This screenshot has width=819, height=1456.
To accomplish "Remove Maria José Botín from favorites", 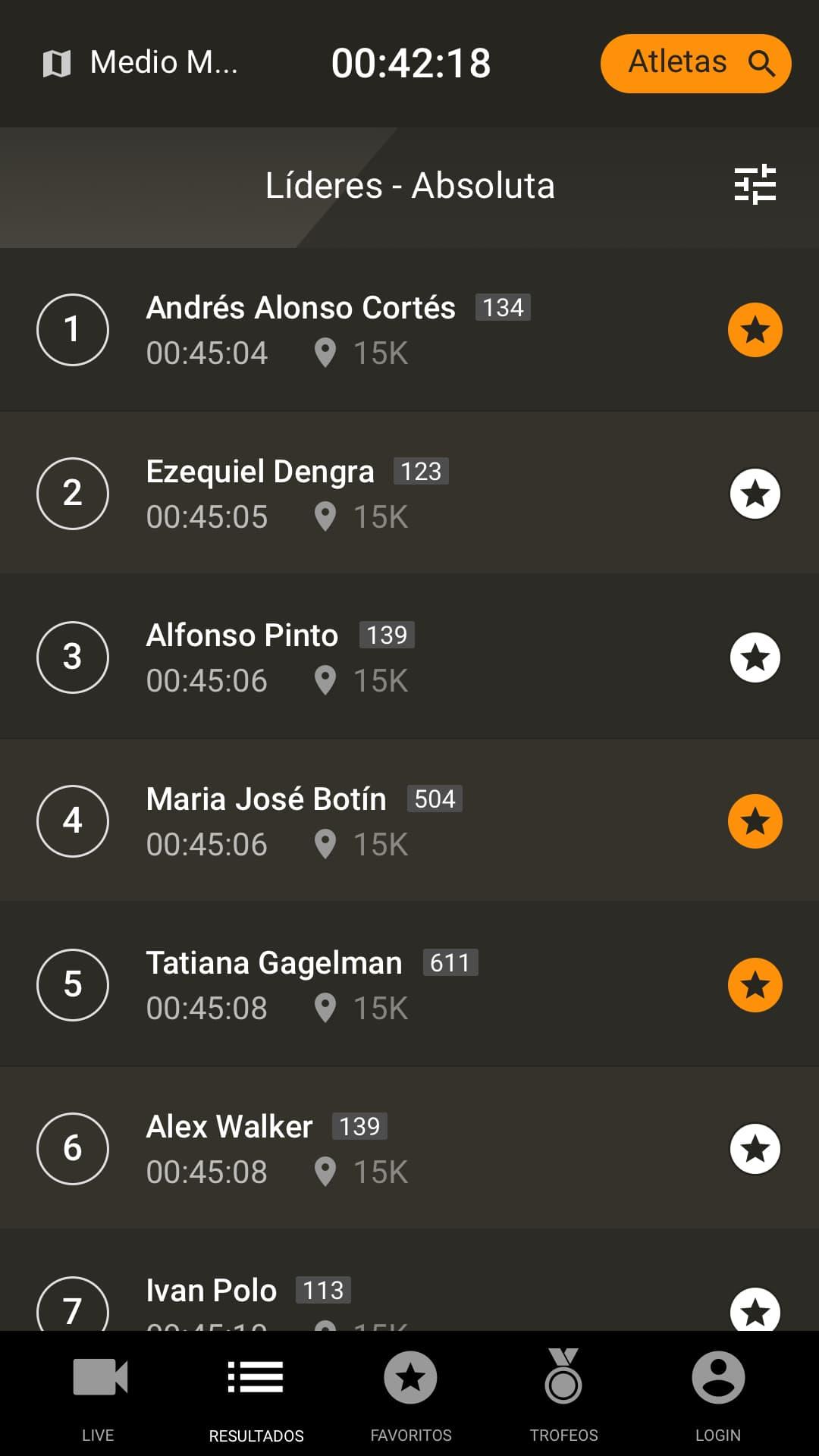I will [755, 821].
